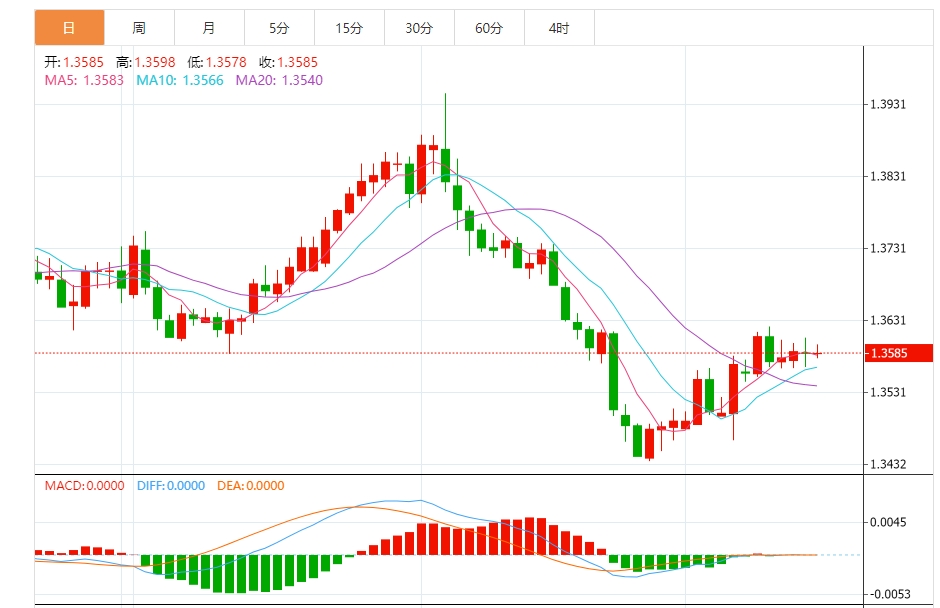This screenshot has height=608, width=940.
Task: Click the 1.3931 price axis label
Action: tap(888, 104)
